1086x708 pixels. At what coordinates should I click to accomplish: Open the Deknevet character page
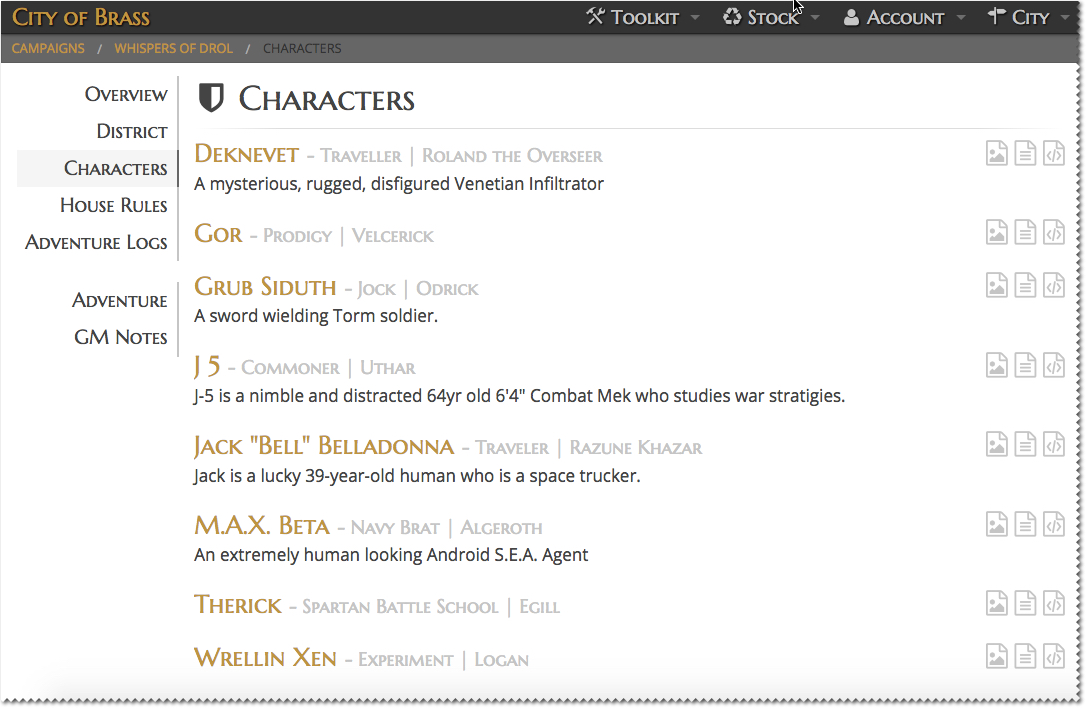tap(246, 154)
